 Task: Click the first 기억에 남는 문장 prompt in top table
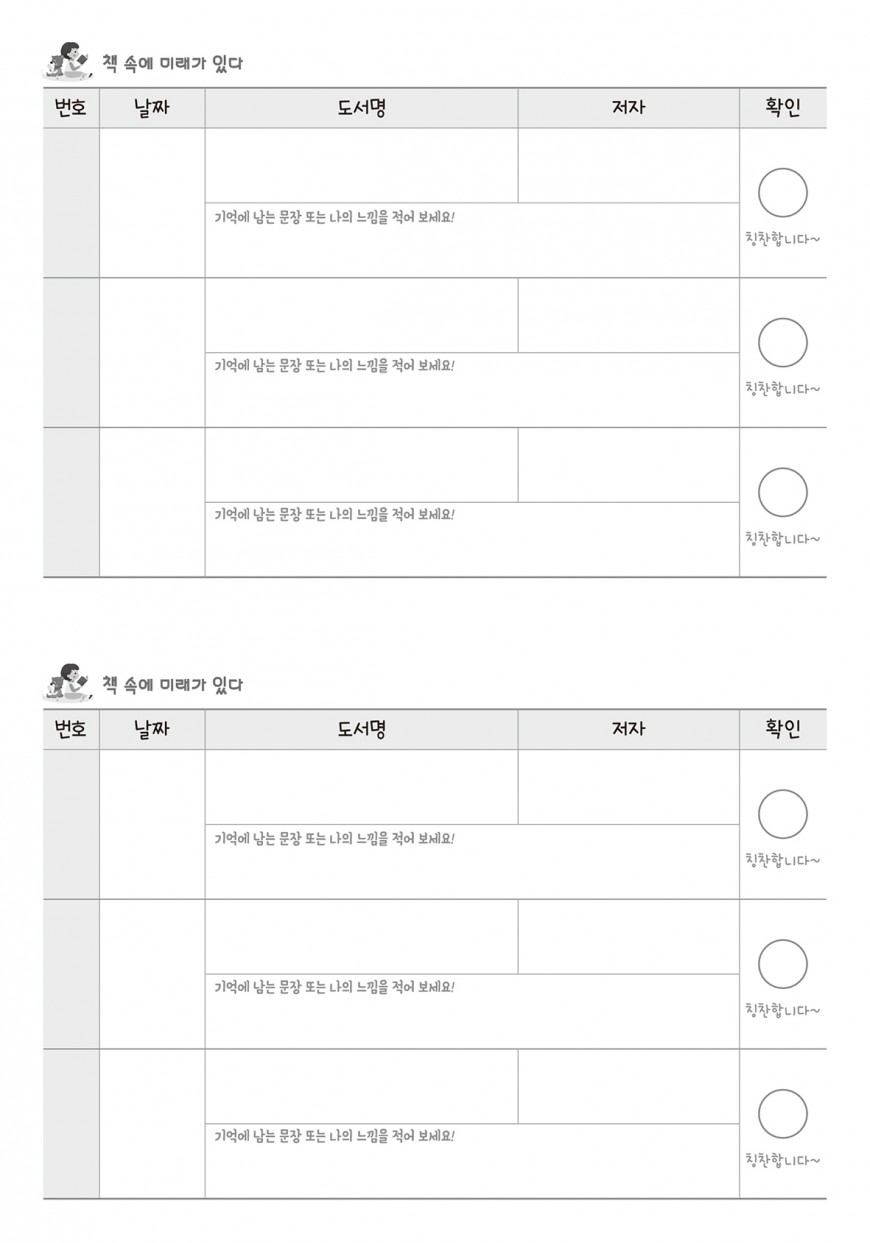(x=335, y=216)
